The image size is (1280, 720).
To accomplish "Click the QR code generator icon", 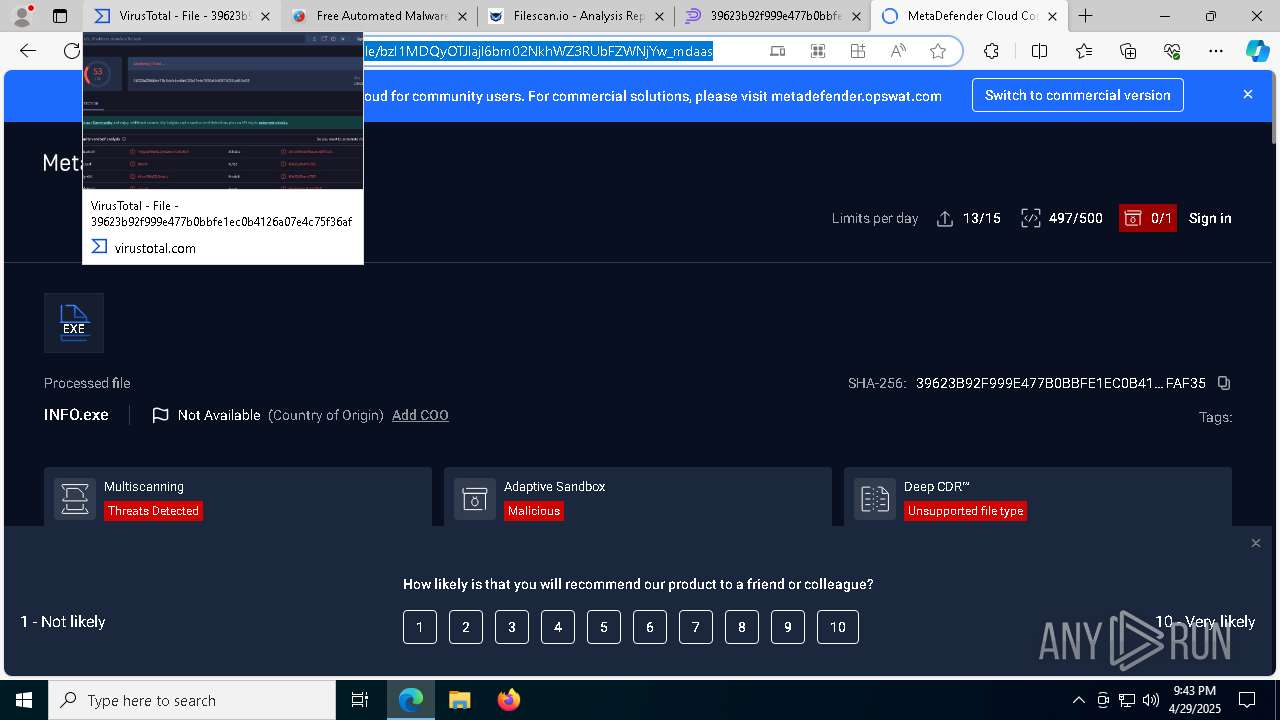I will (x=818, y=52).
